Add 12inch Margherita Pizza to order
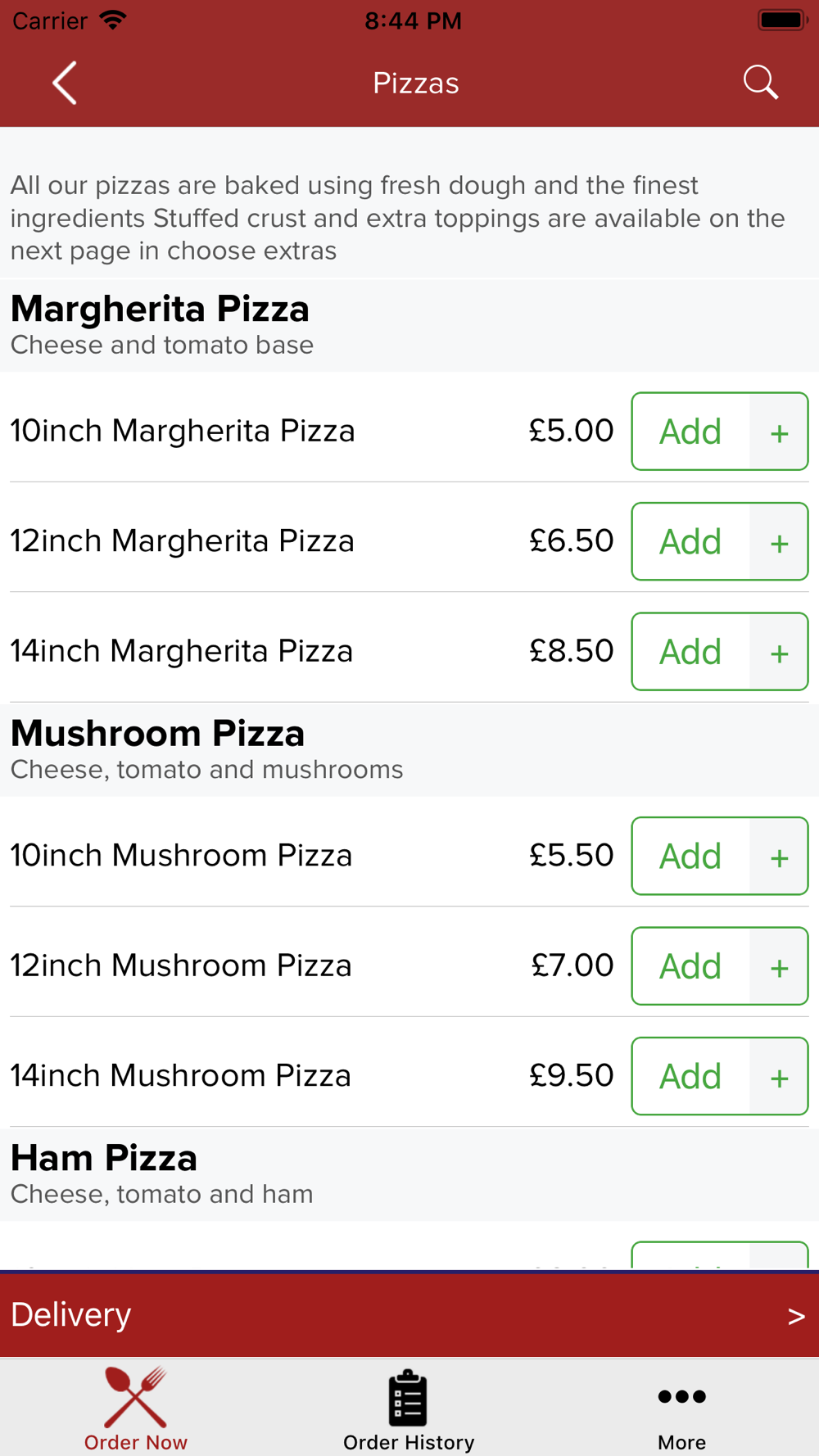 click(690, 542)
